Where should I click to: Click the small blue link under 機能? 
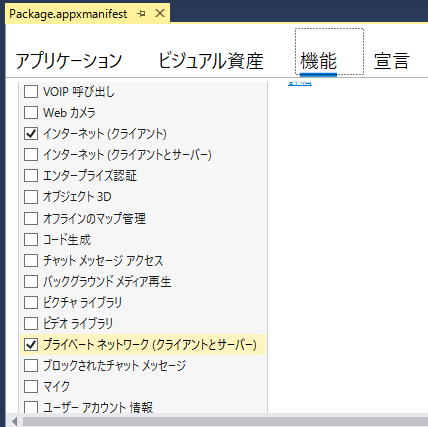300,83
